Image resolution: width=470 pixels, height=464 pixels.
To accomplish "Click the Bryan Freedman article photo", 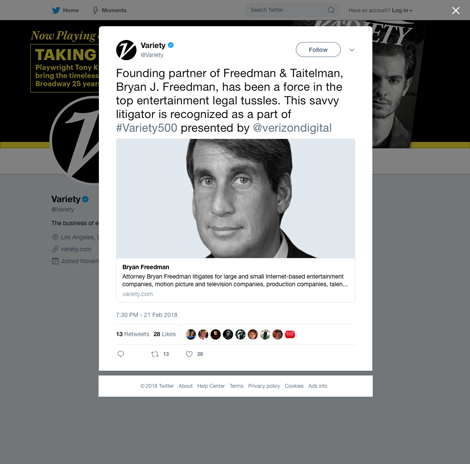I will 235,198.
